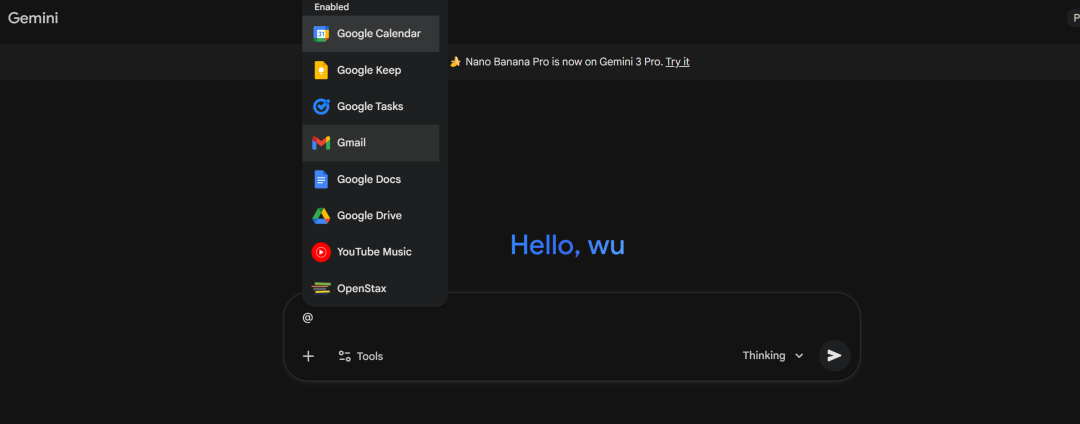
Task: Pick Google Drive from the menu
Action: (x=371, y=215)
